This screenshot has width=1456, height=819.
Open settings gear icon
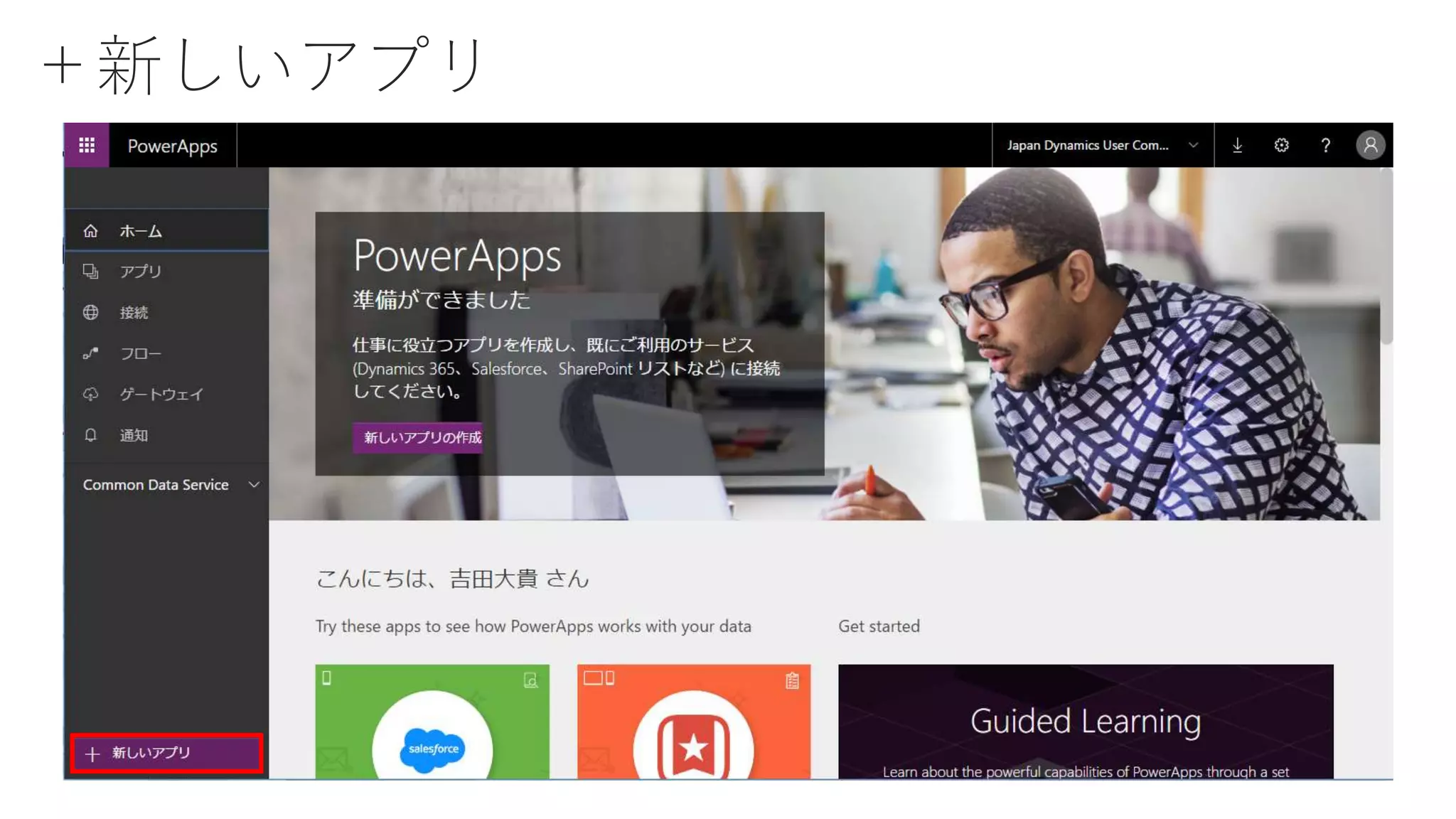[1281, 145]
